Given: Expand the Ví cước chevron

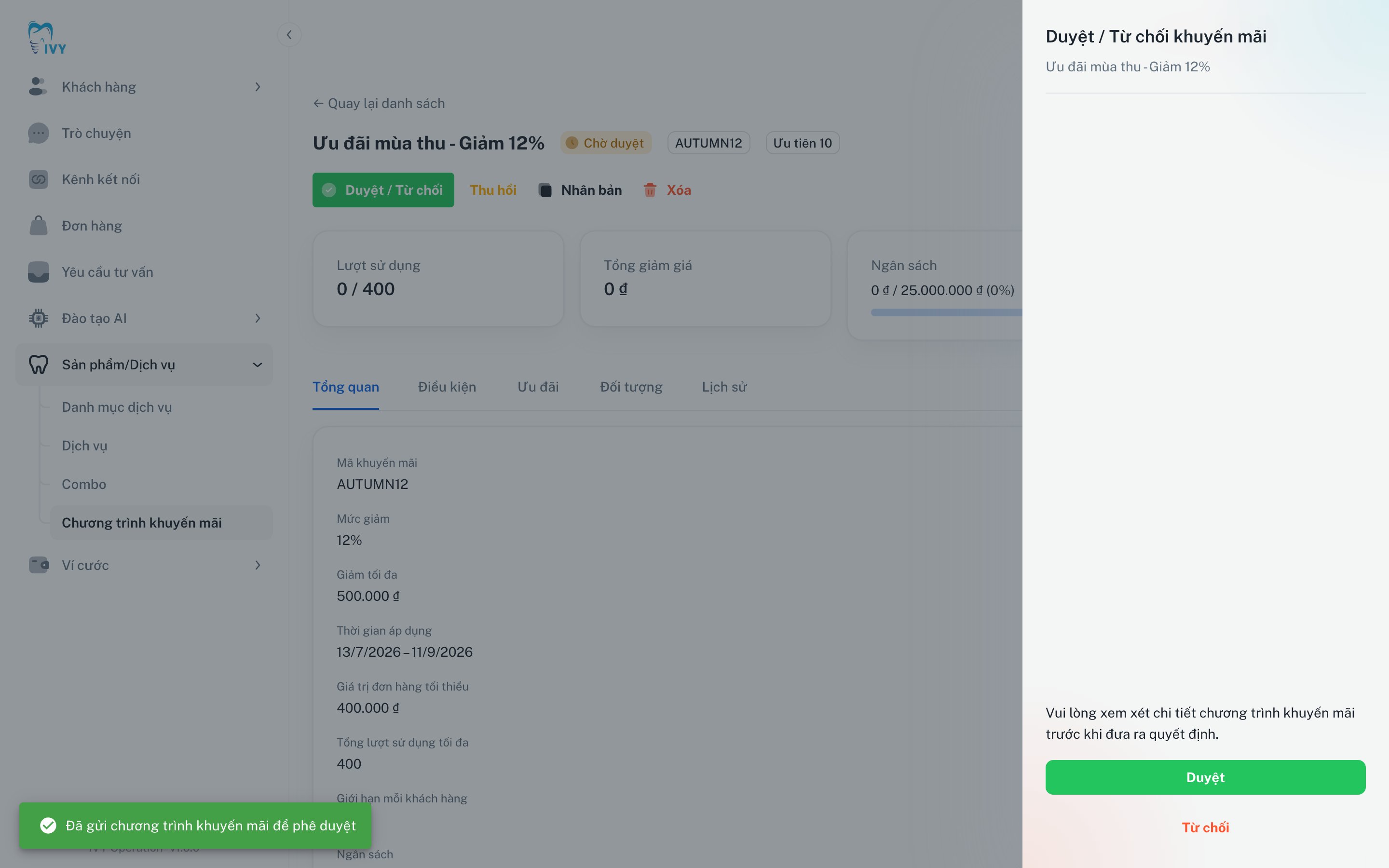Looking at the screenshot, I should (x=258, y=566).
